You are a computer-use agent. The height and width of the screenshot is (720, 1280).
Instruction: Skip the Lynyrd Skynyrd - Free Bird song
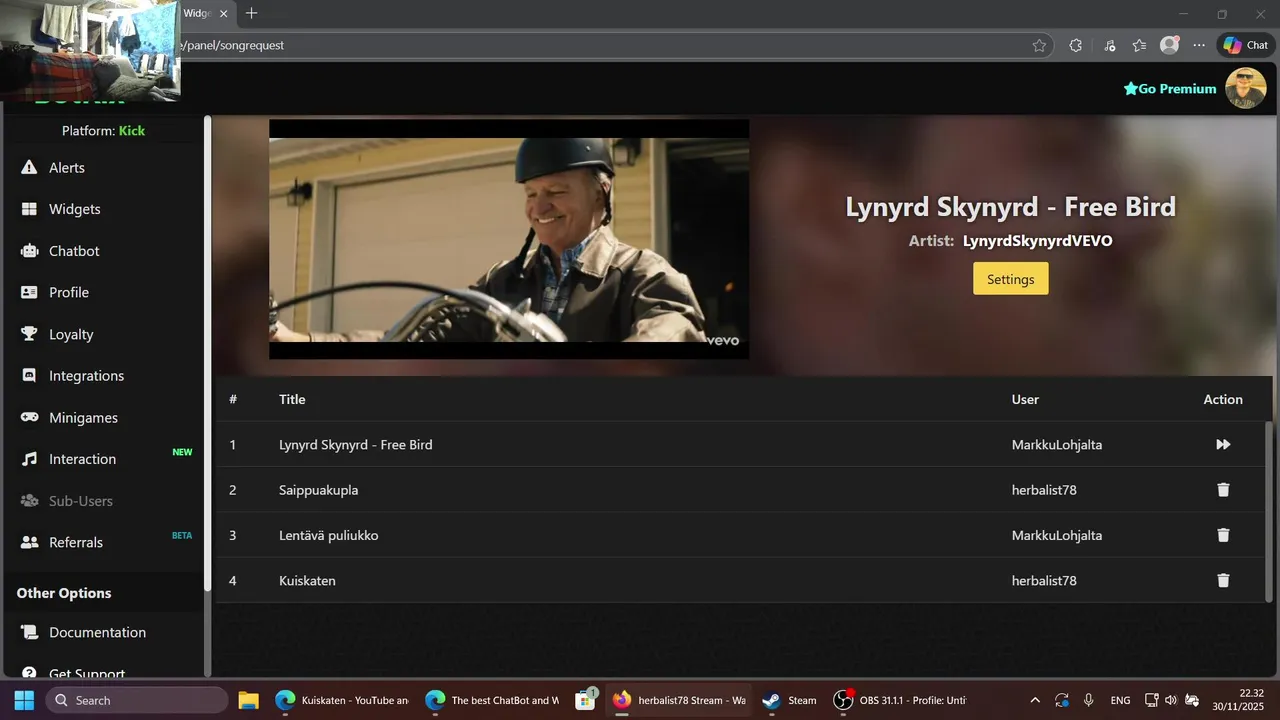click(1222, 444)
